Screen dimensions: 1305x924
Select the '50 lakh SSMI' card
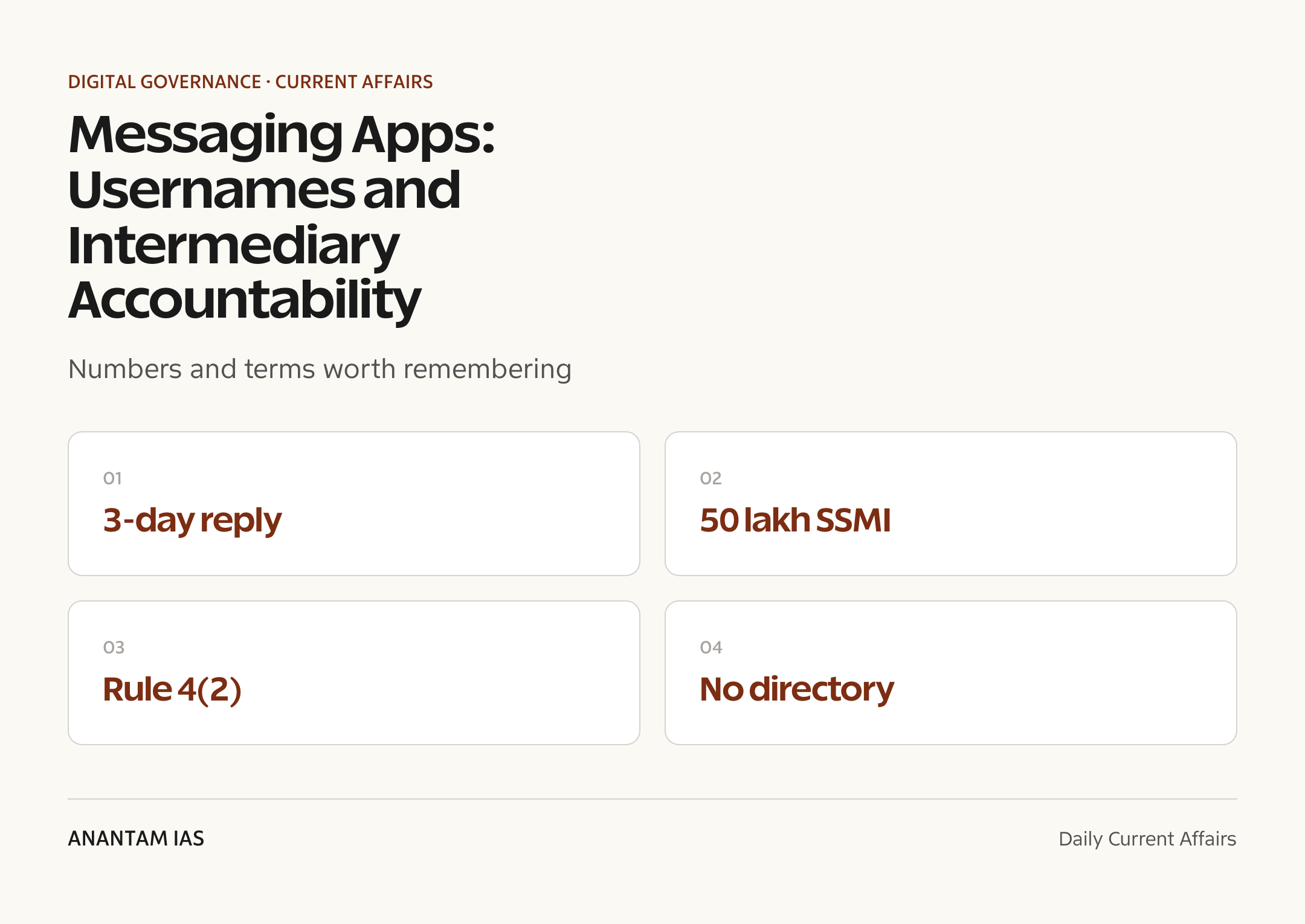coord(951,504)
